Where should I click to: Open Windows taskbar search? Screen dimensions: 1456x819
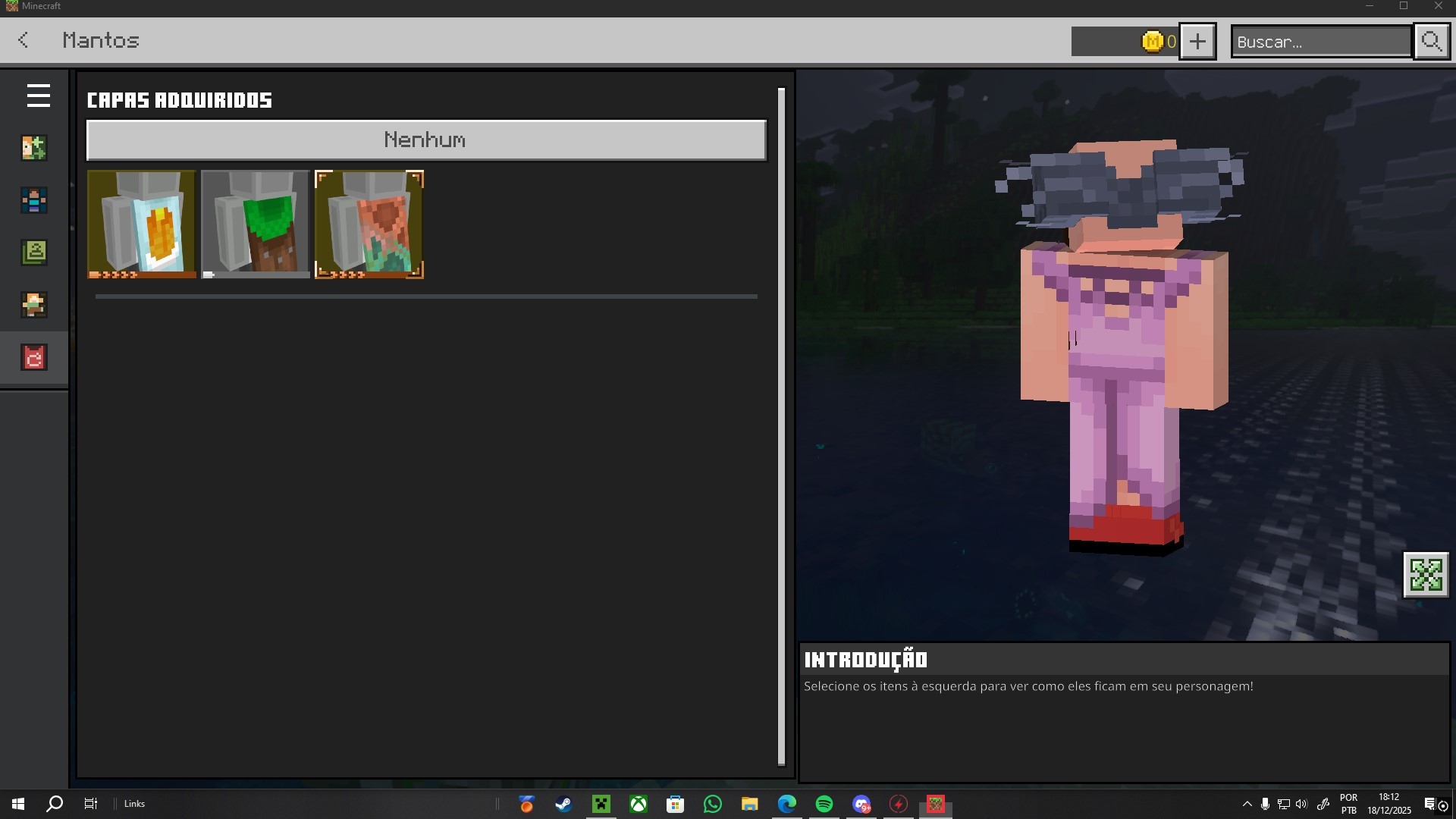pos(55,804)
